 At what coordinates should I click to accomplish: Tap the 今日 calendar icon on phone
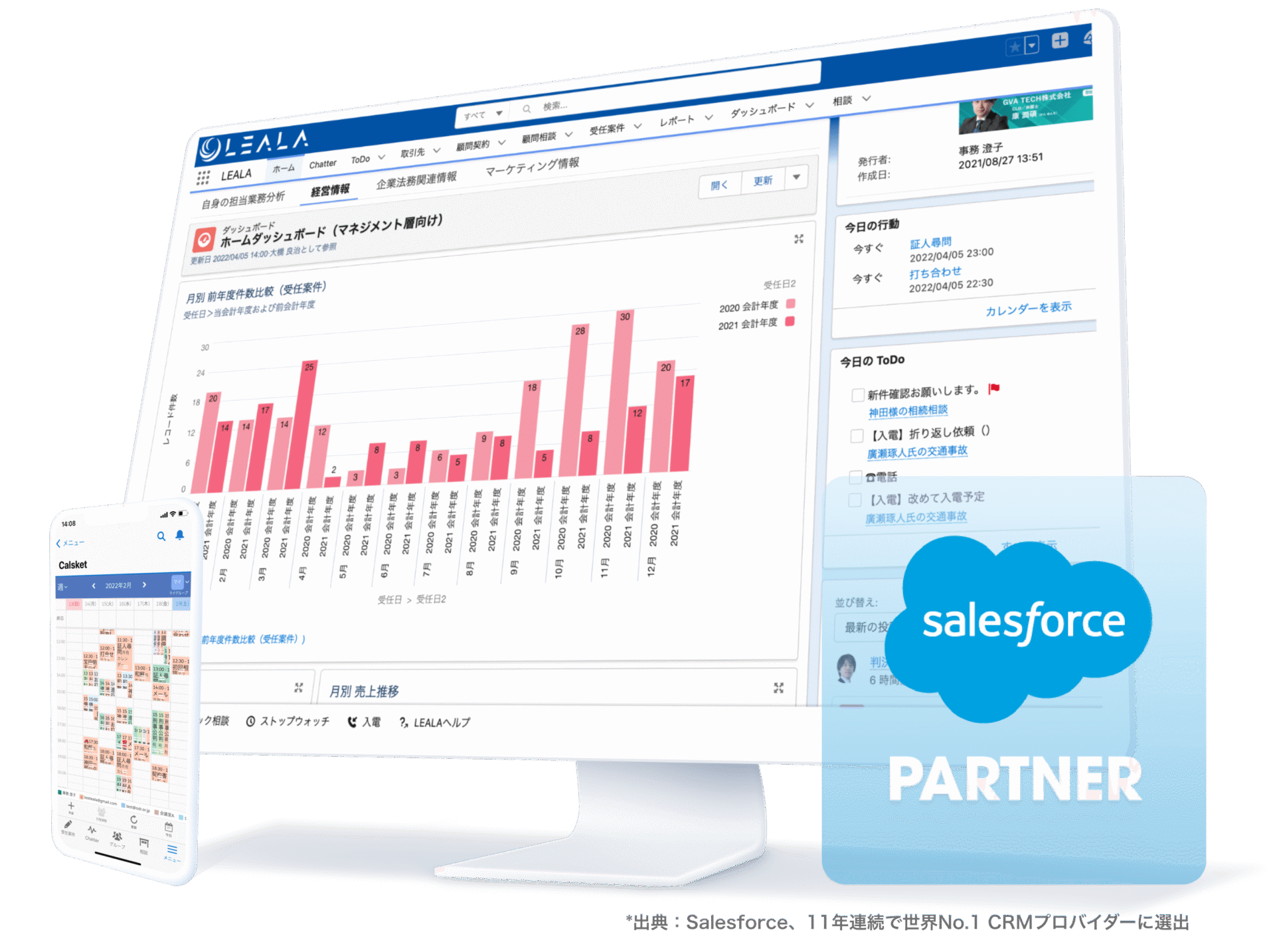pos(169,827)
